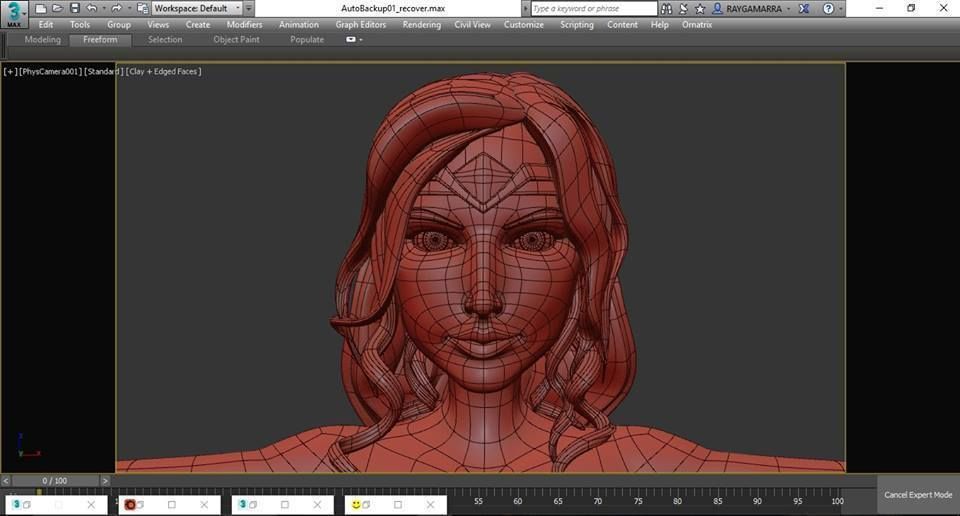Open the Rendering menu
The width and height of the screenshot is (960, 516).
coord(421,24)
